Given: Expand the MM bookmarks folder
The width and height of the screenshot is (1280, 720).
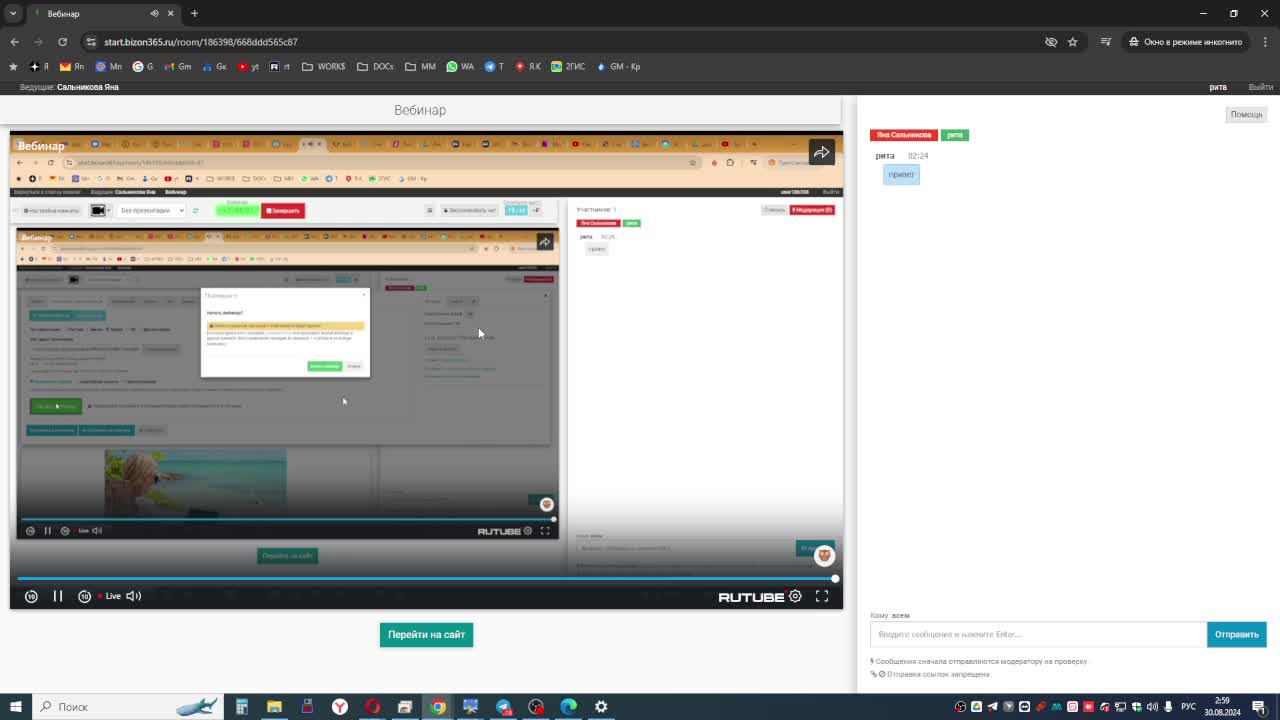Looking at the screenshot, I should pos(421,67).
